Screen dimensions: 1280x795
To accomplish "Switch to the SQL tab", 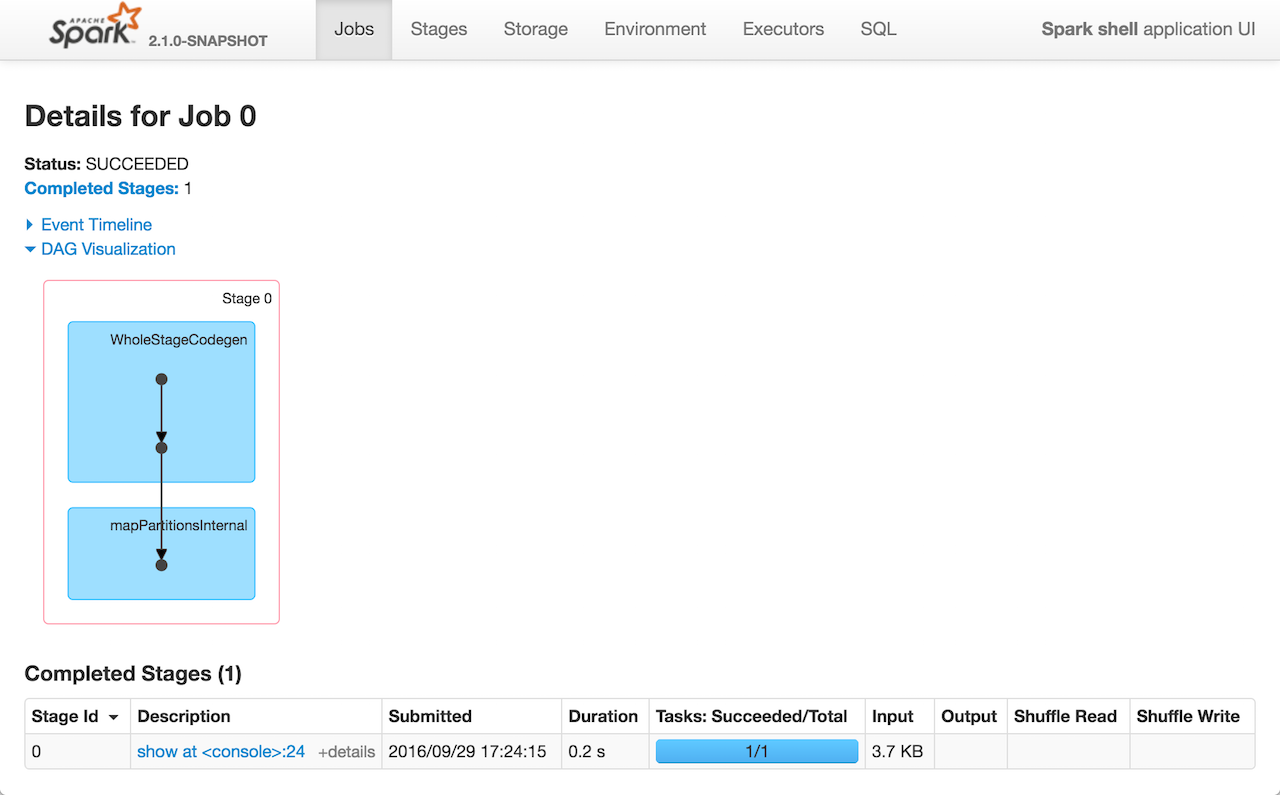I will coord(878,29).
